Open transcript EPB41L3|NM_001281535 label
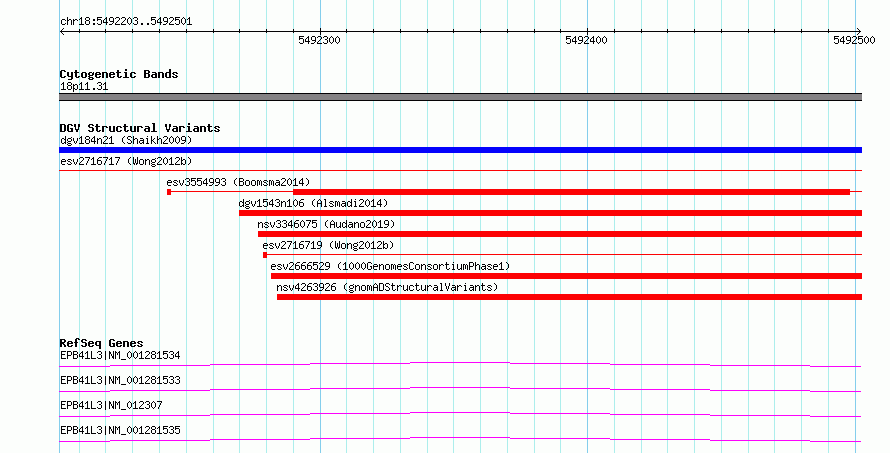Screen dimensions: 890x453 tap(120, 430)
